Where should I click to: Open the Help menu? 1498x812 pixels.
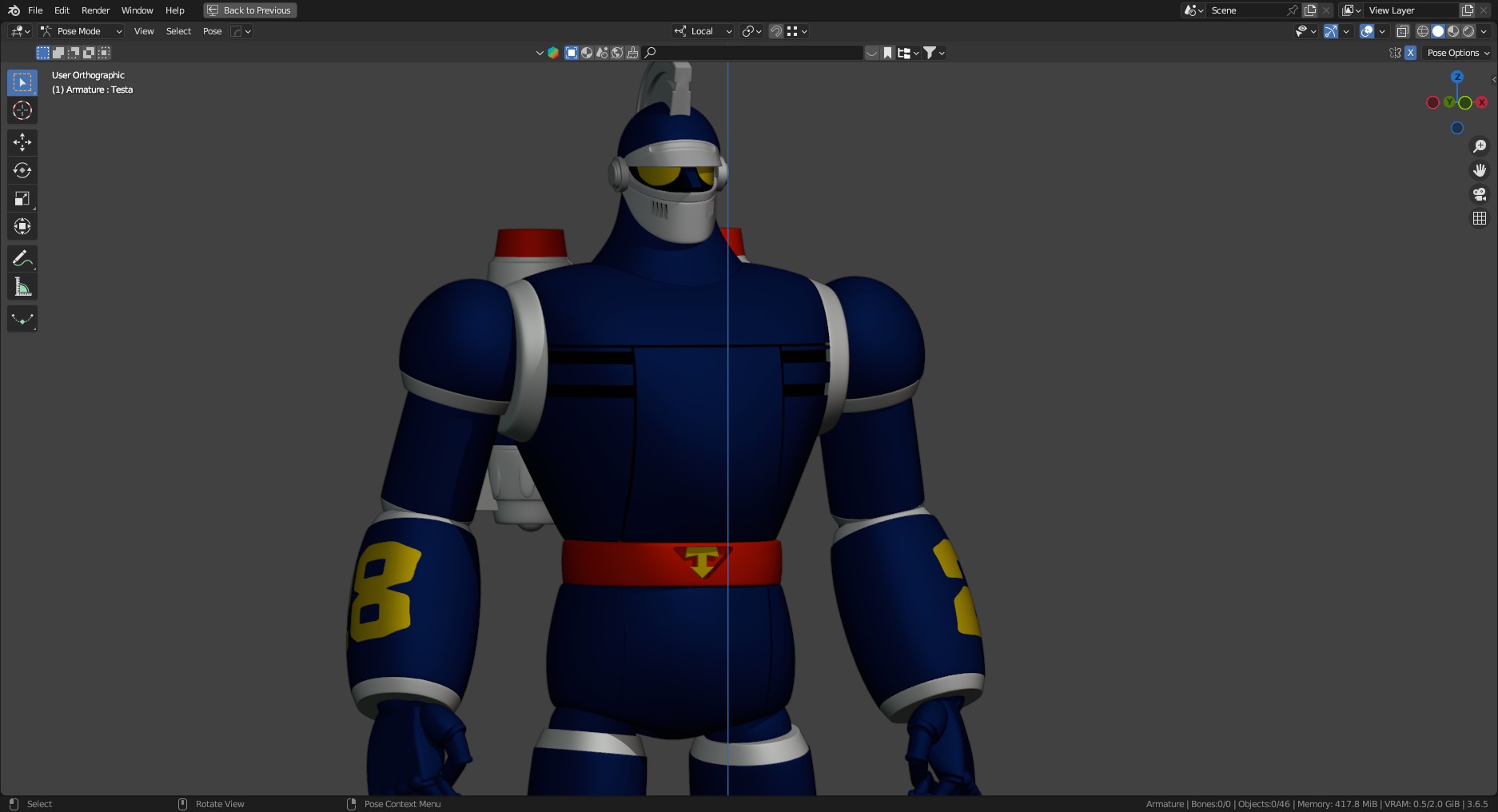pos(174,10)
